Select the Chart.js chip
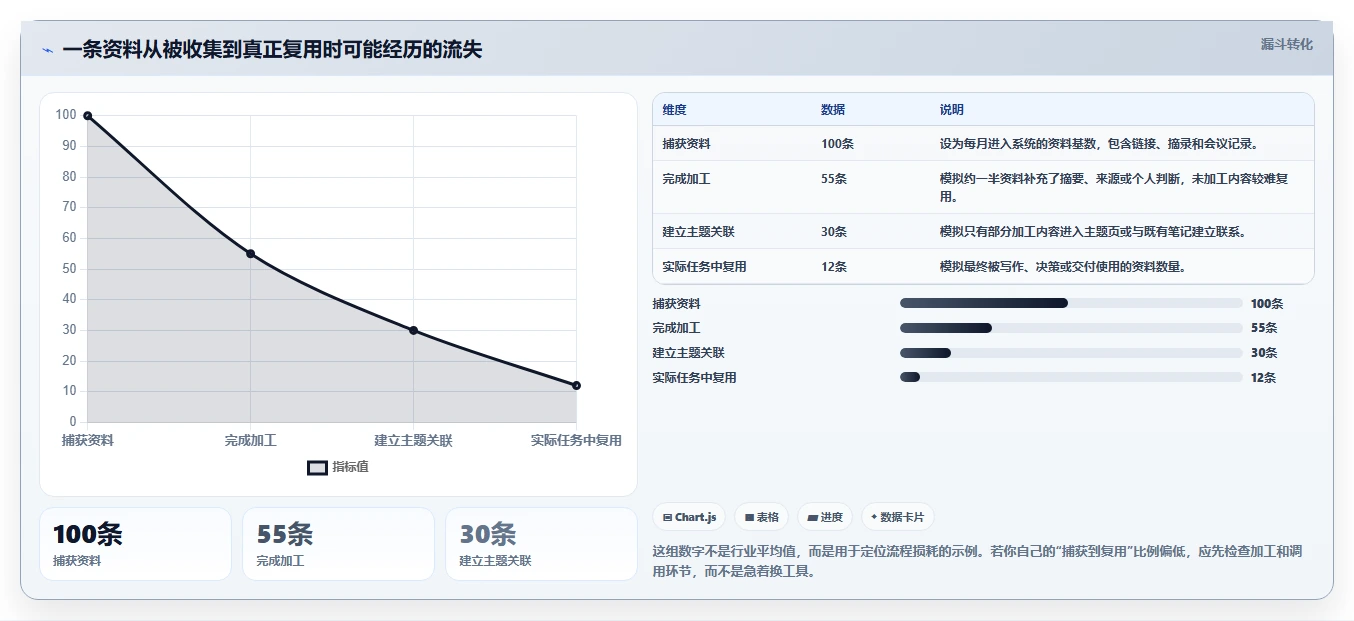Viewport: 1354px width, 621px height. click(689, 517)
